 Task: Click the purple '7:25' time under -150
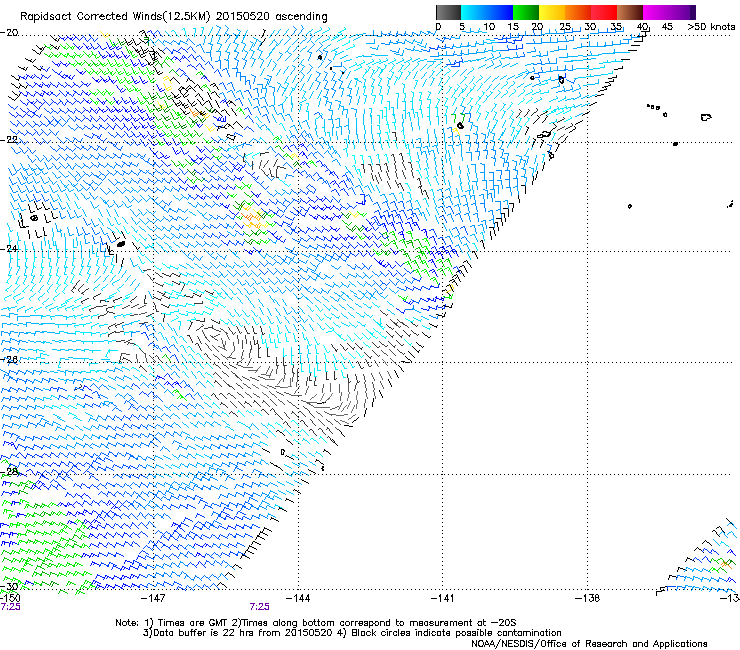(x=10, y=607)
